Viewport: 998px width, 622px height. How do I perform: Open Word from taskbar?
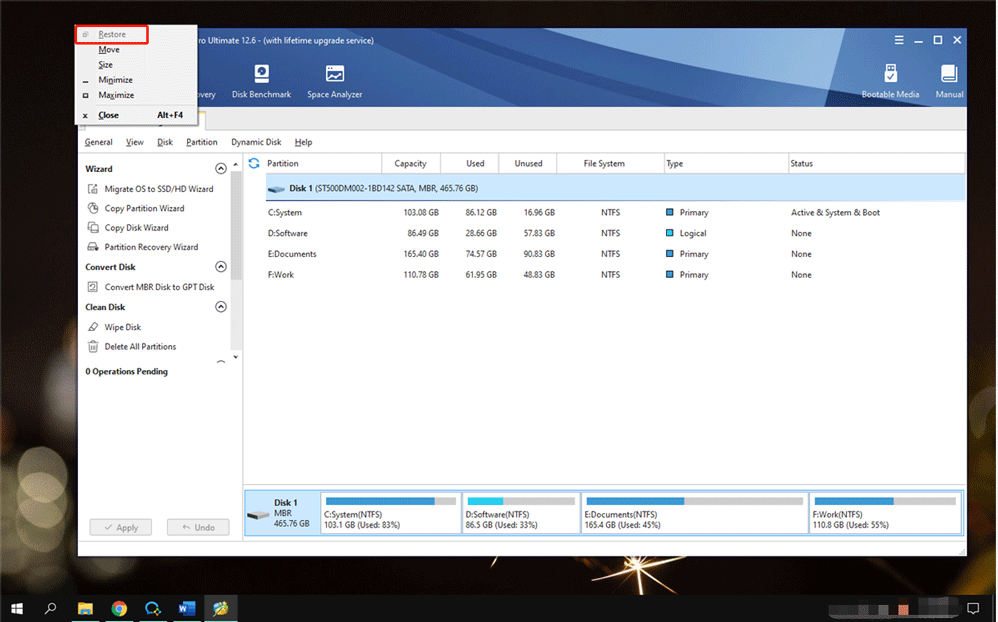[x=187, y=609]
